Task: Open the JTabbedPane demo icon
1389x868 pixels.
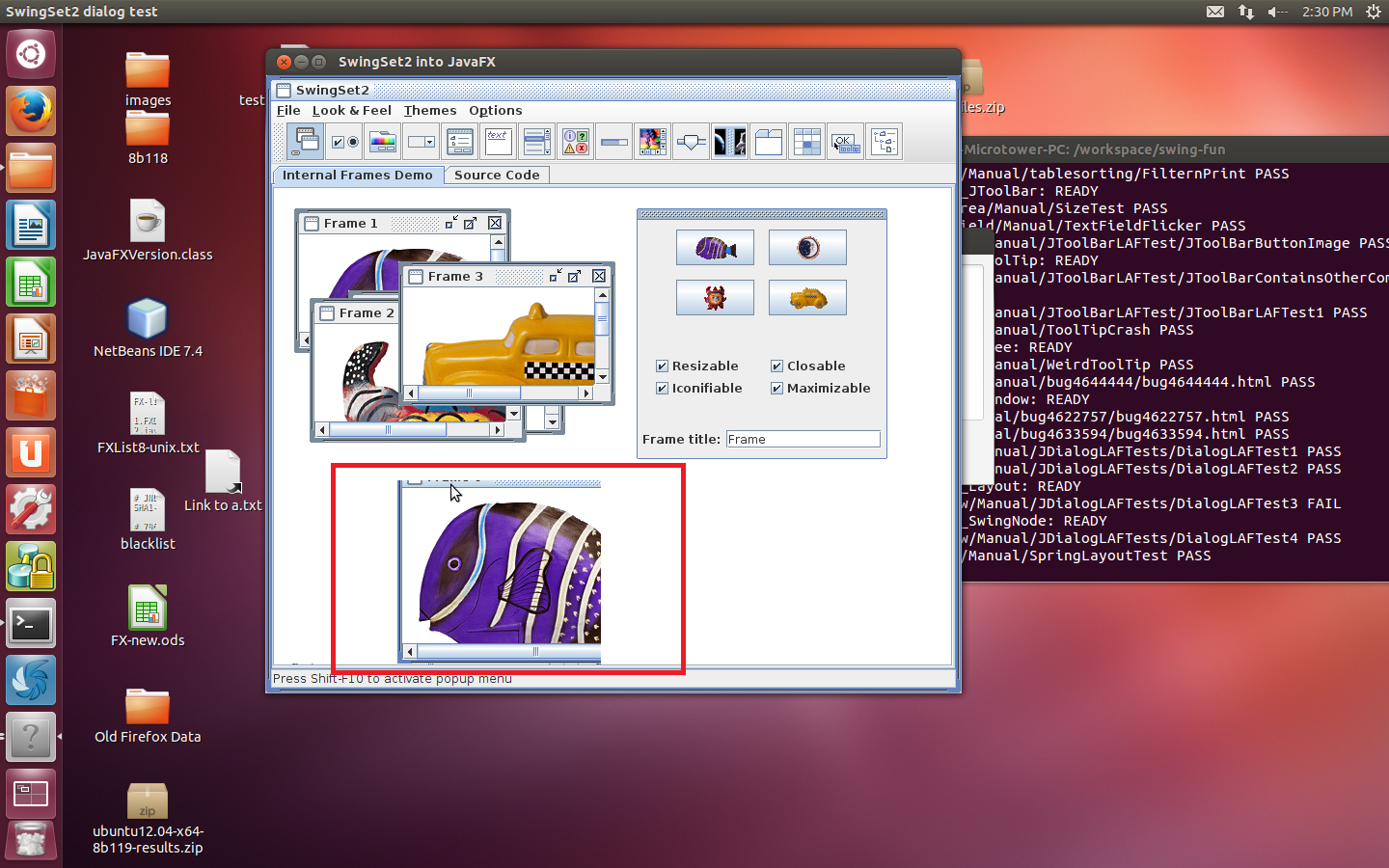Action: pyautogui.click(x=769, y=143)
